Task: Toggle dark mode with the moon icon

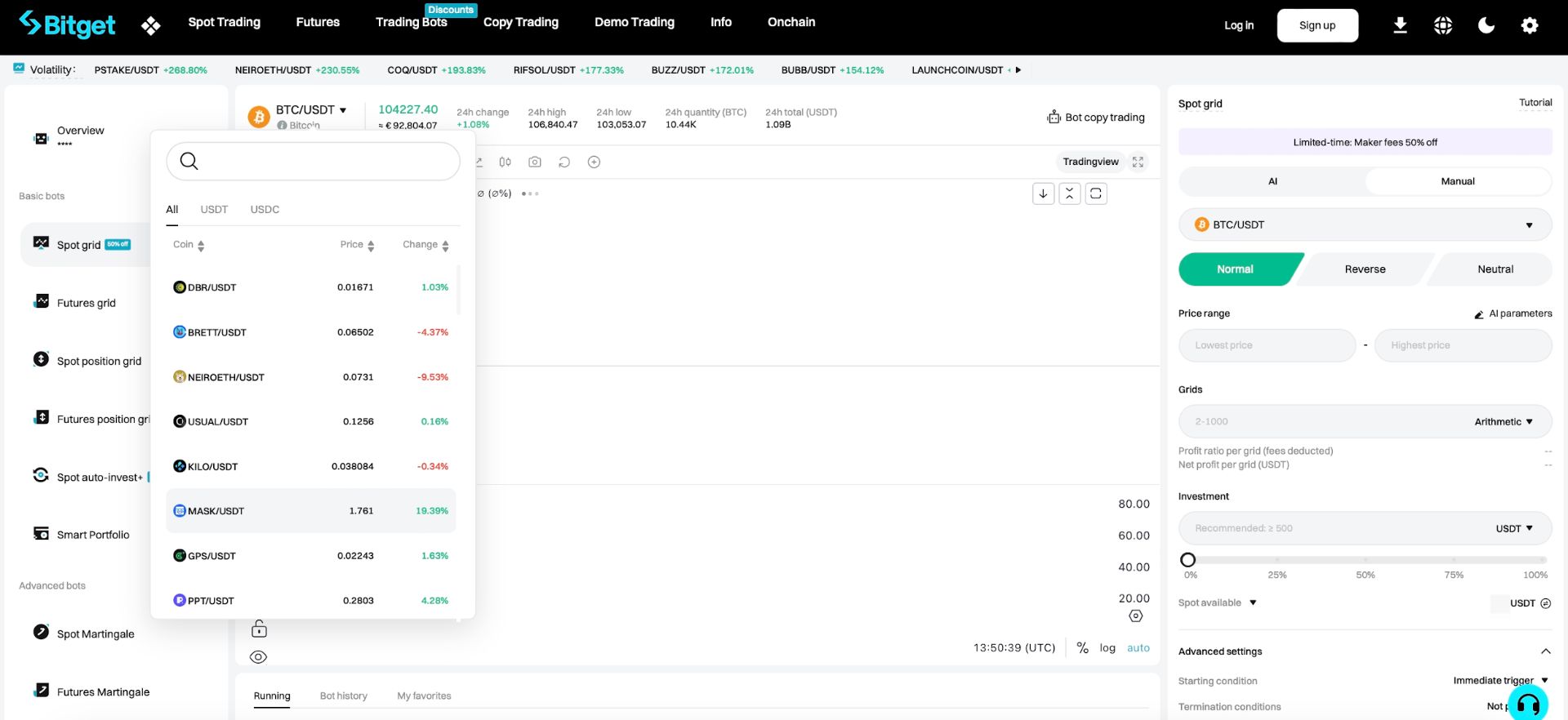Action: click(1486, 25)
